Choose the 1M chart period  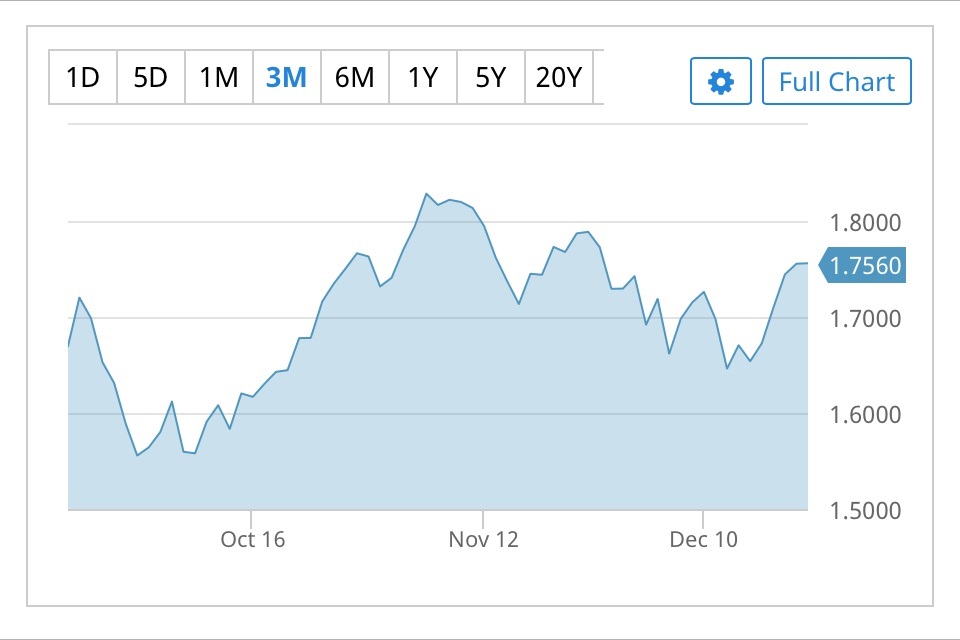coord(219,77)
